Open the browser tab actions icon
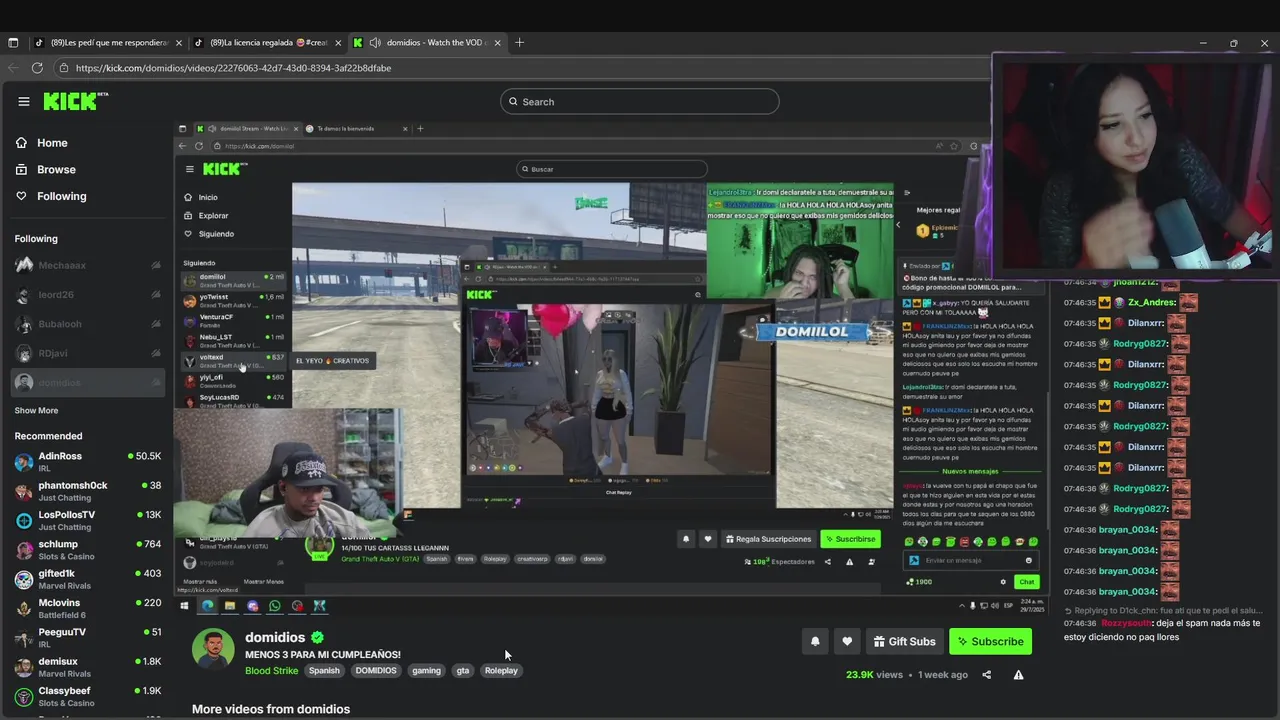1280x720 pixels. point(13,43)
